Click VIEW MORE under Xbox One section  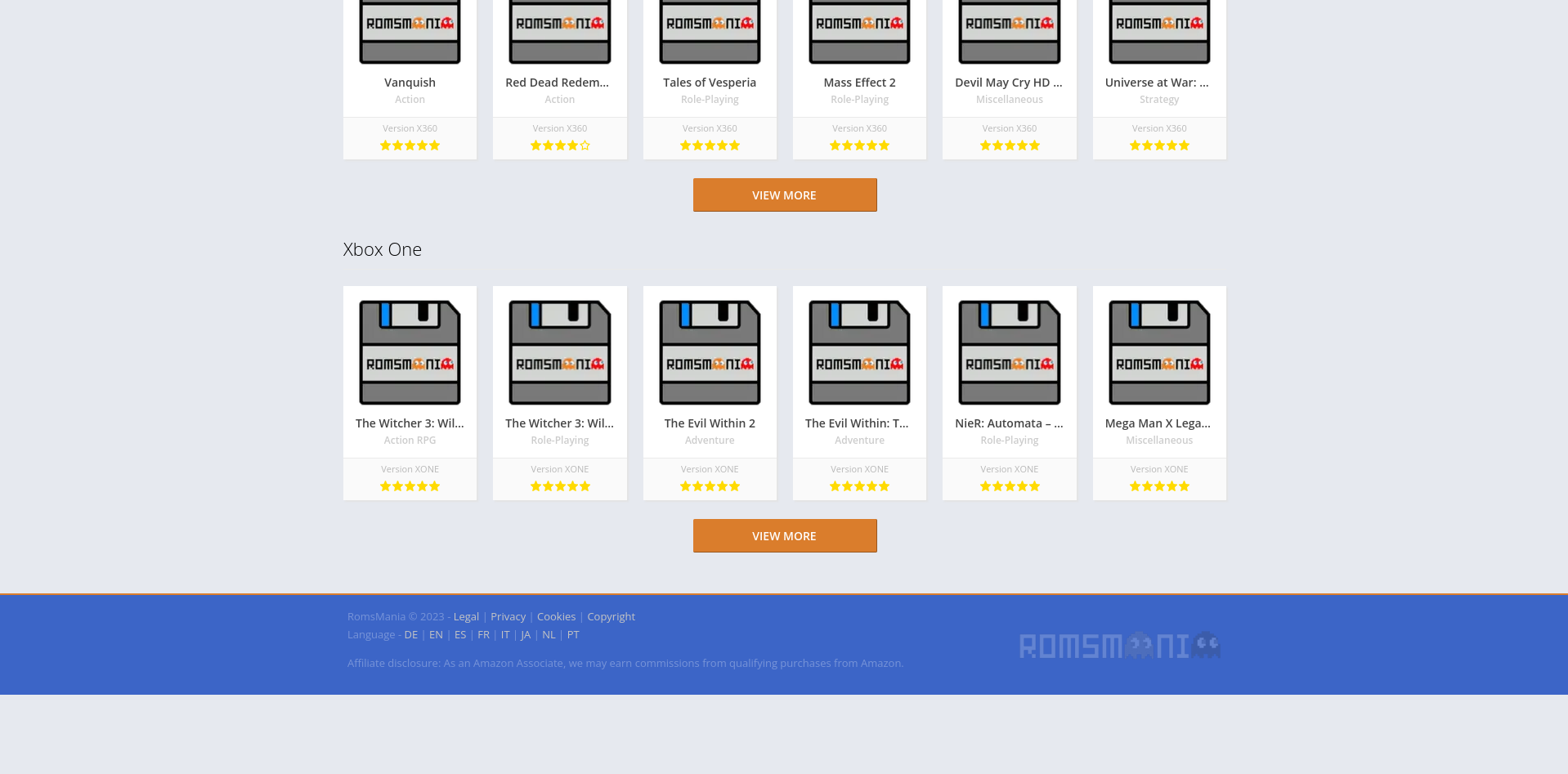[x=784, y=535]
